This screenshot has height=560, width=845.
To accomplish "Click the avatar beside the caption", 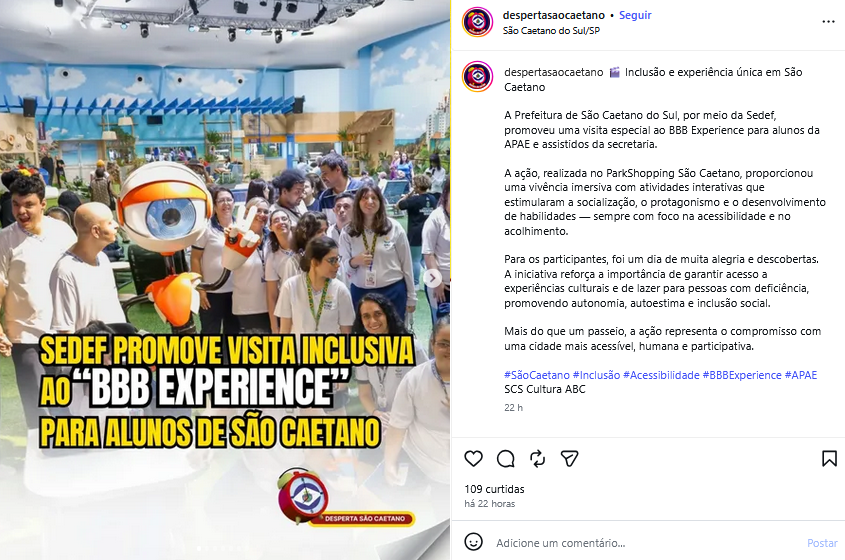I will pyautogui.click(x=477, y=77).
